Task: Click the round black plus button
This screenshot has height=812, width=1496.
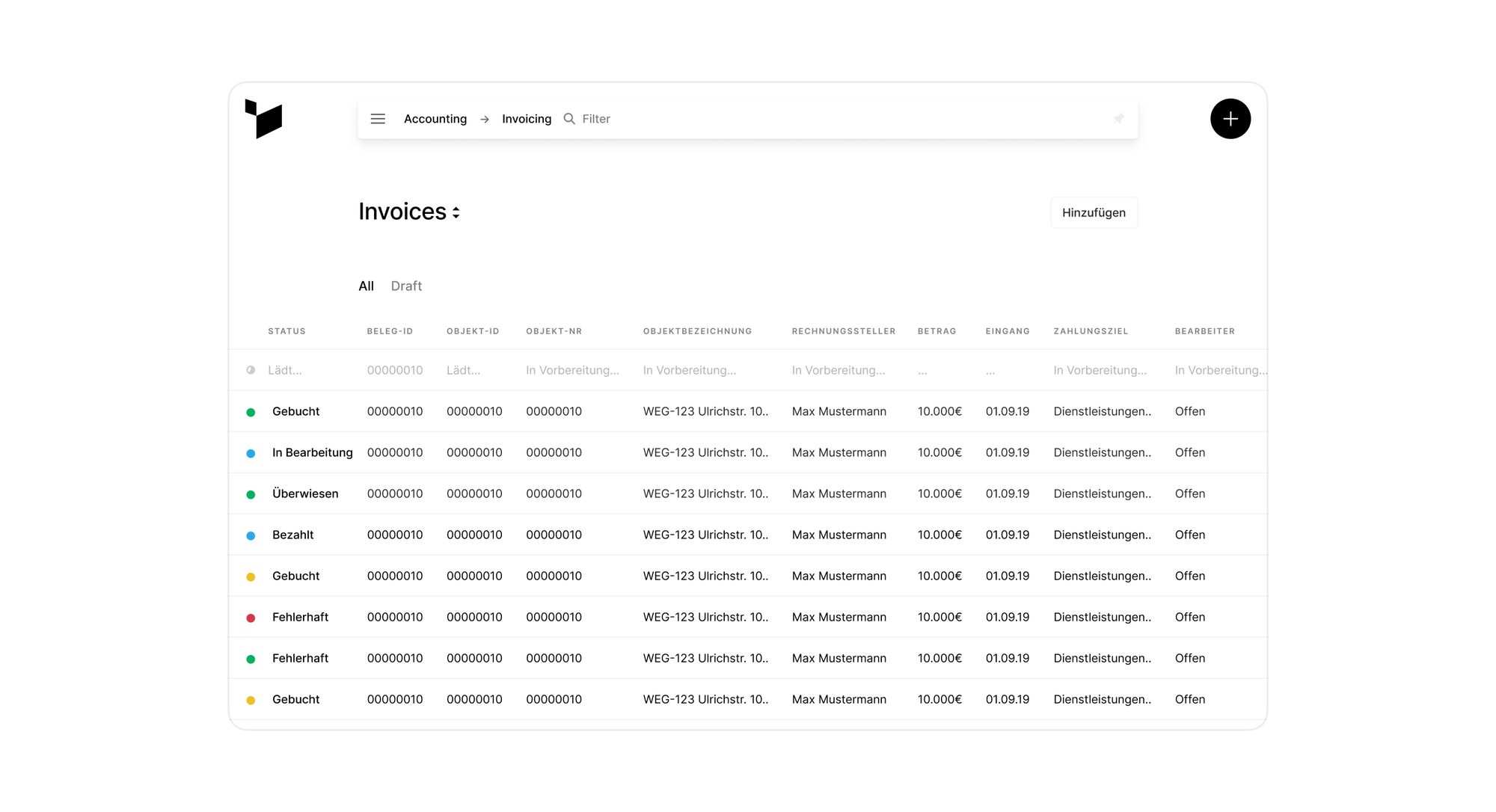Action: (1230, 119)
